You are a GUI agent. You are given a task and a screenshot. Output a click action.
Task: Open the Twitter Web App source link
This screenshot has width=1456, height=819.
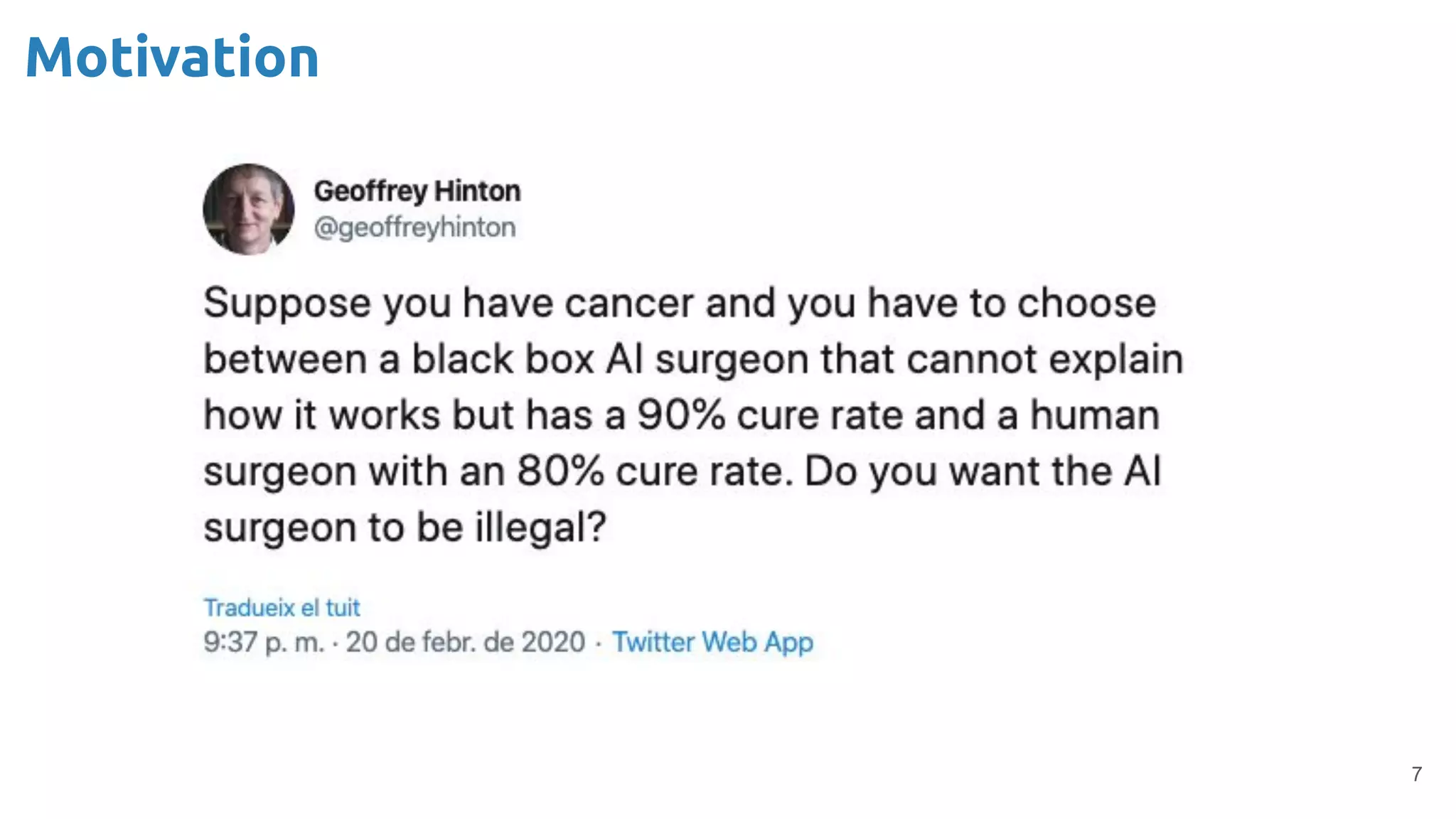[x=712, y=642]
